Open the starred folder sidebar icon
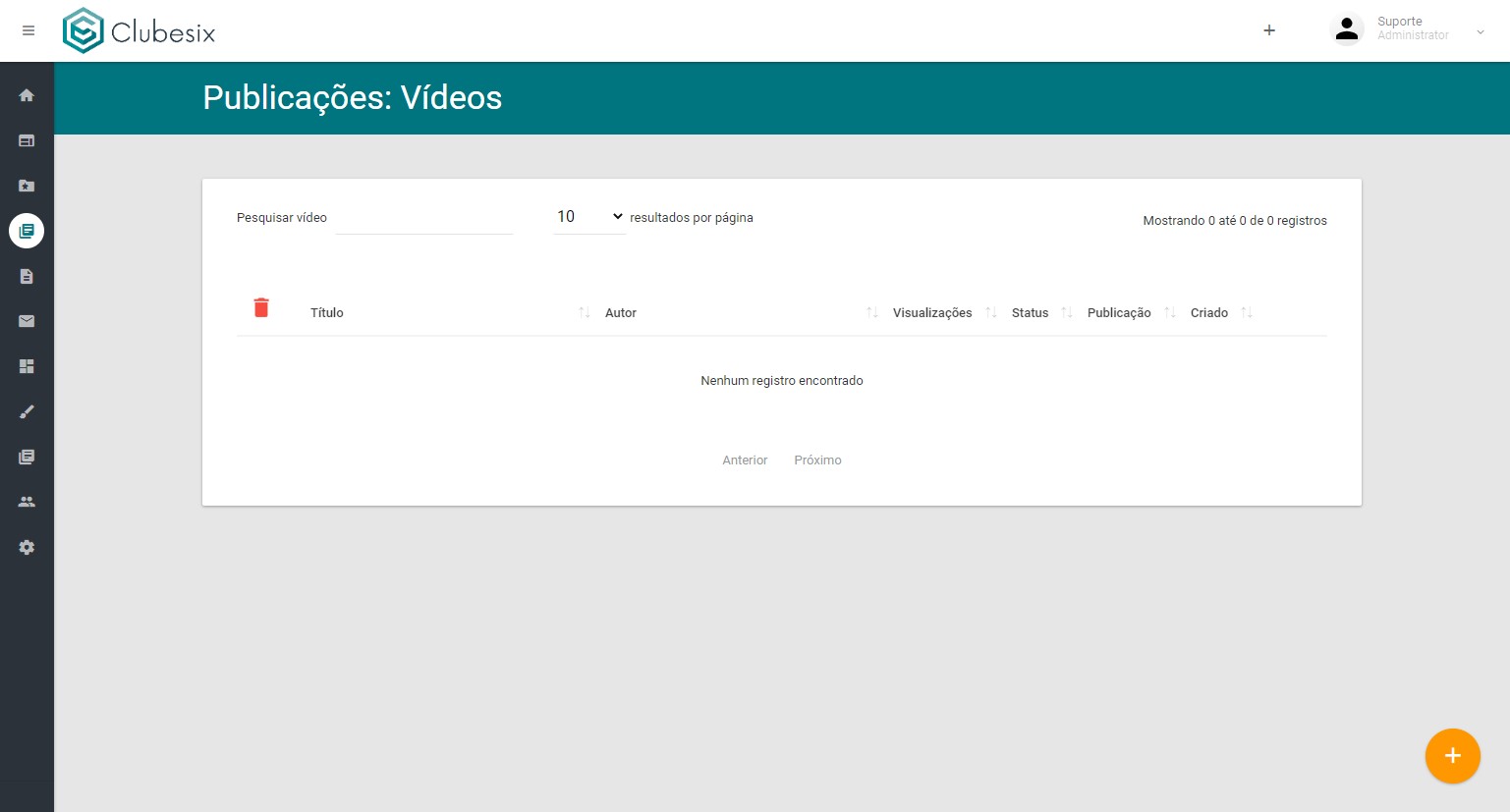The width and height of the screenshot is (1510, 812). tap(27, 186)
